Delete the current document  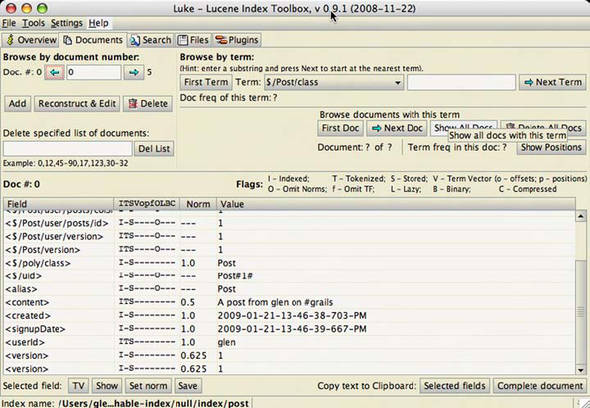tap(148, 104)
